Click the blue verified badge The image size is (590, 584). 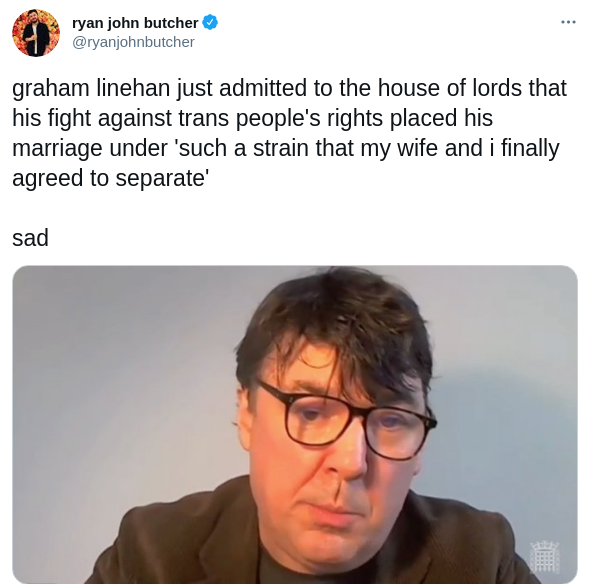pos(210,23)
